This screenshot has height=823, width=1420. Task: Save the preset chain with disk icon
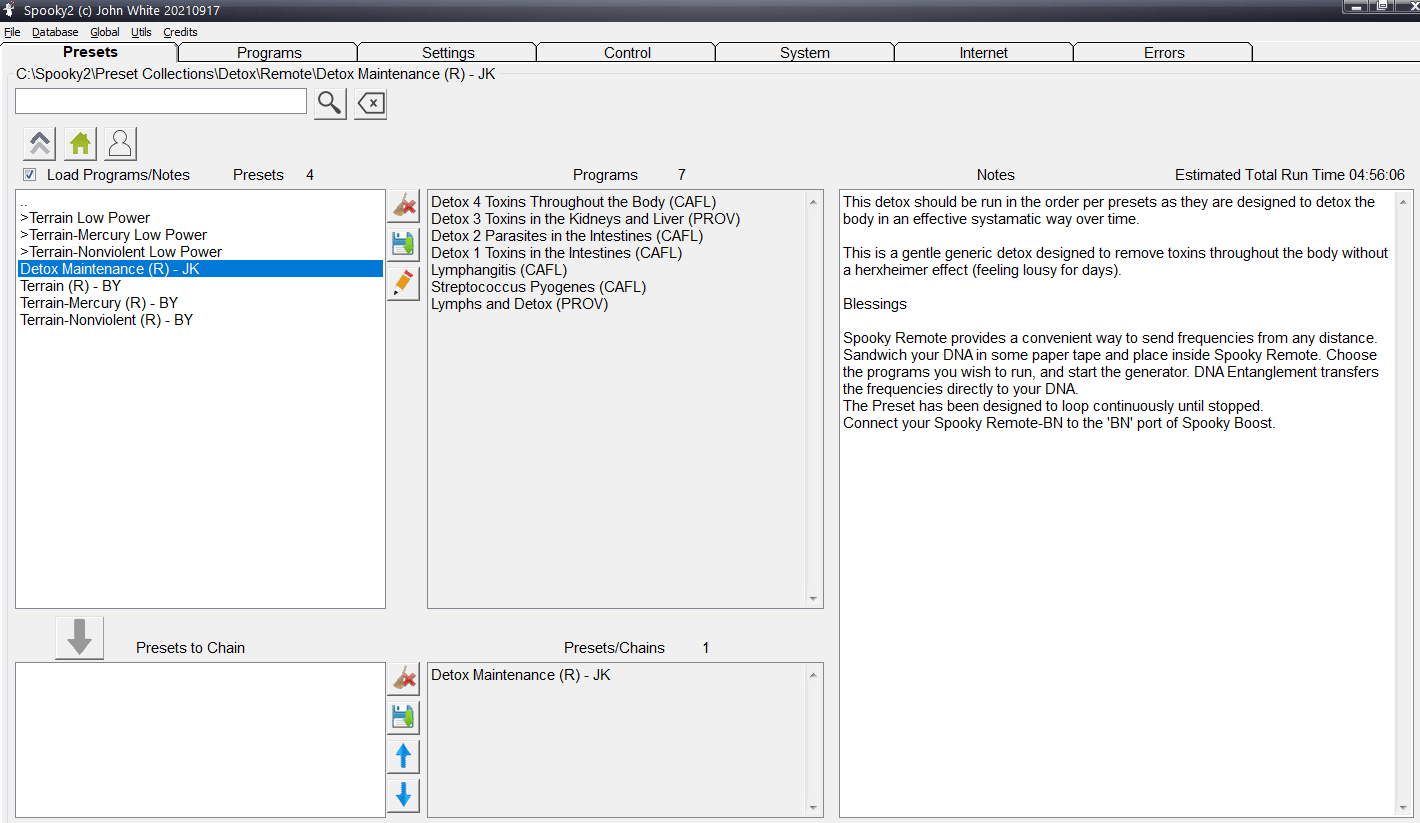[x=403, y=718]
